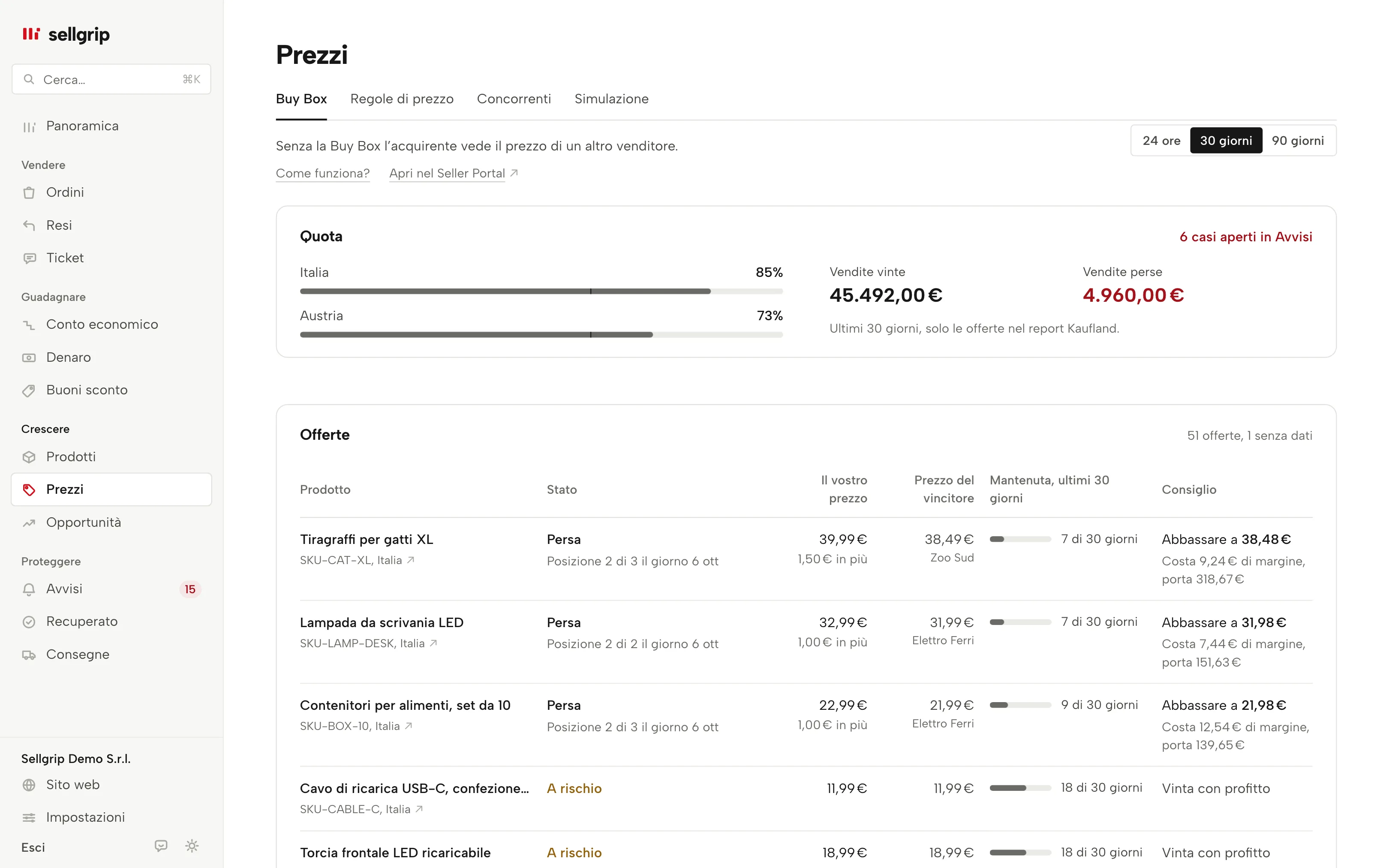Click the Buoni sconto tag icon
Image resolution: width=1389 pixels, height=868 pixels.
29,390
